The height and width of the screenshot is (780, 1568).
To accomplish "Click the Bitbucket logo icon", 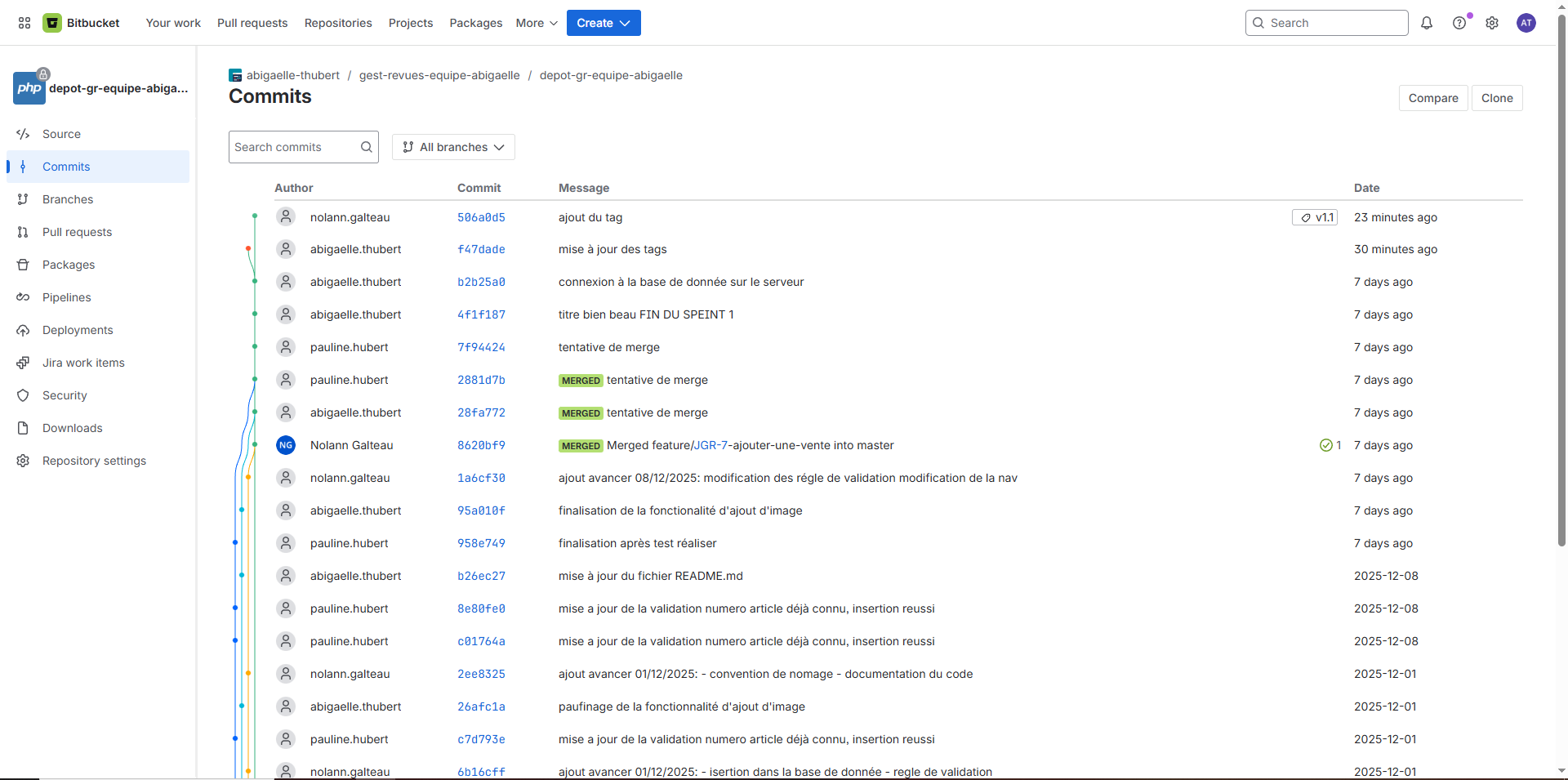I will coord(52,23).
